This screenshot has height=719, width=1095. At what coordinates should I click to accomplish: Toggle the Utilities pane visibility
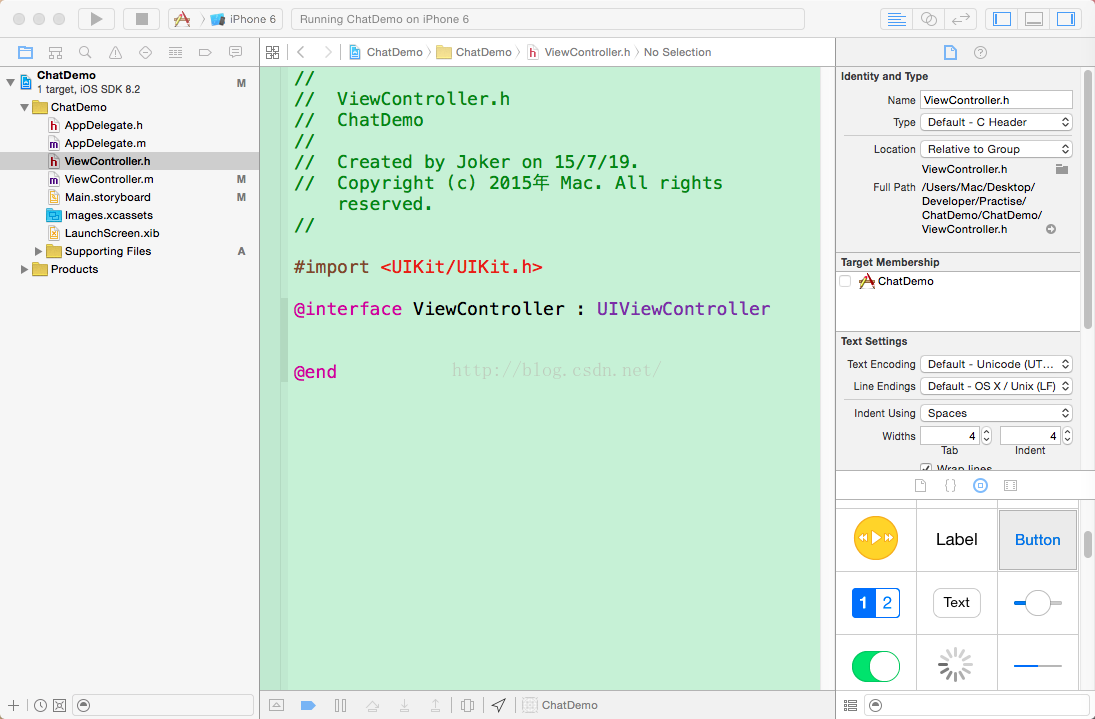click(1066, 19)
